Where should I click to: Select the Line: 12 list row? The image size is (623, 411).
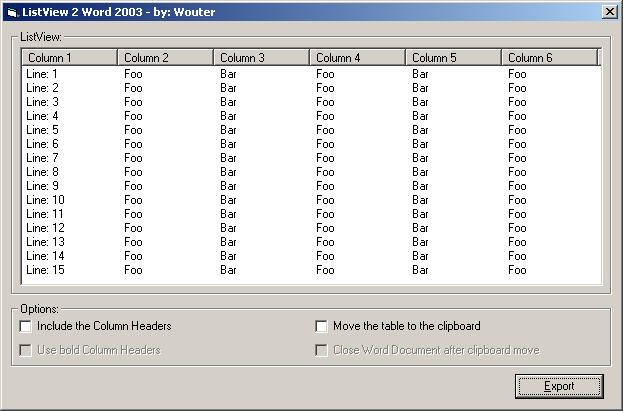(x=45, y=228)
